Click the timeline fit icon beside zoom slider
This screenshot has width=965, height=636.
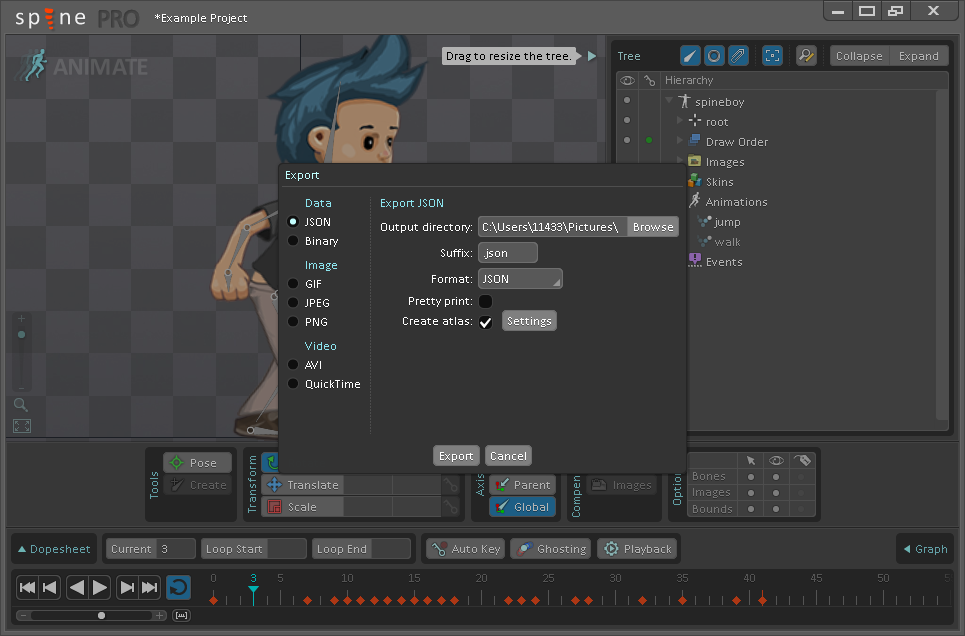(181, 615)
